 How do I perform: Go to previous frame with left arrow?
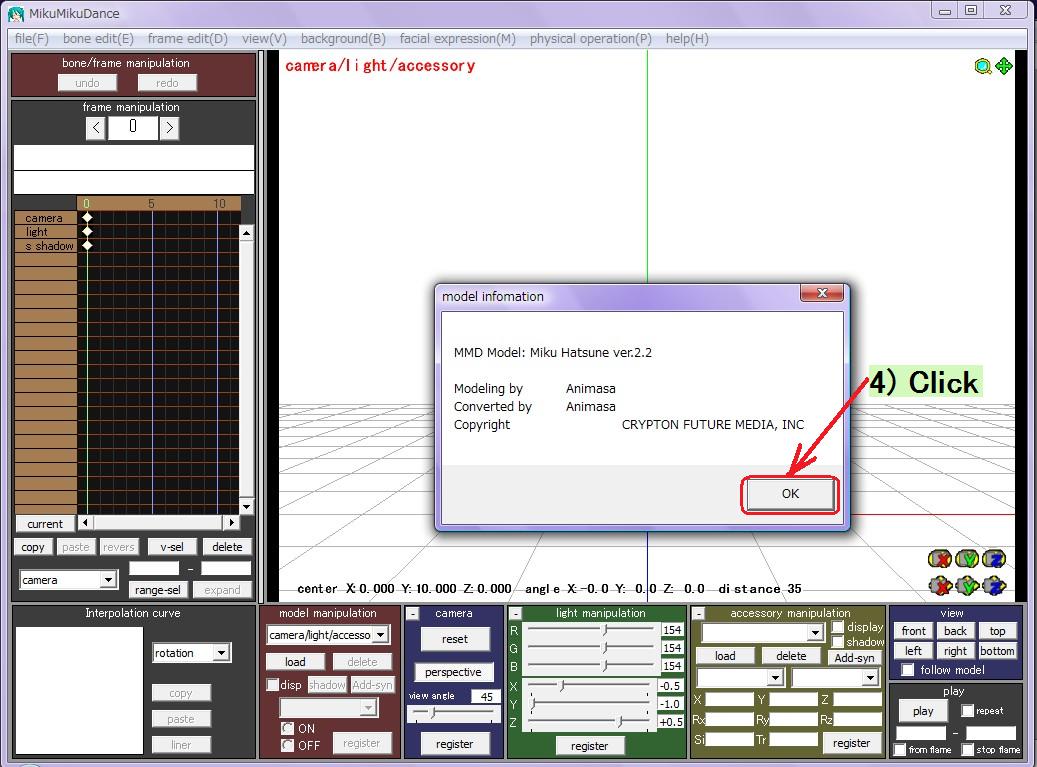pyautogui.click(x=96, y=128)
